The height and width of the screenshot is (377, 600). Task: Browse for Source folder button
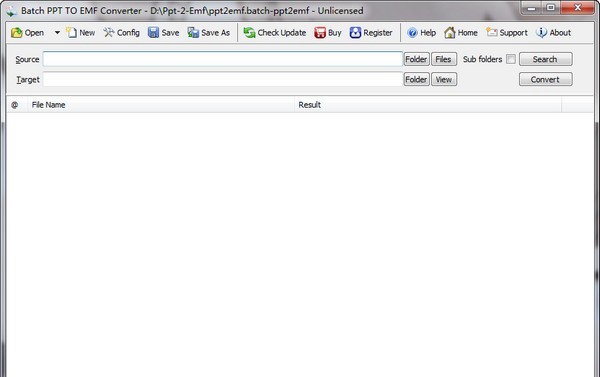tap(416, 59)
